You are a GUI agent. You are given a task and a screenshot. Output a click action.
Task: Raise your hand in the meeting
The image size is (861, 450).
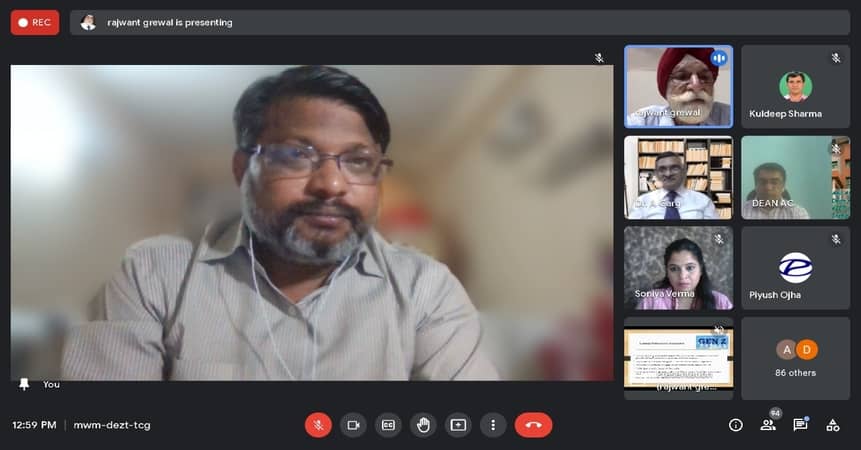tap(423, 425)
